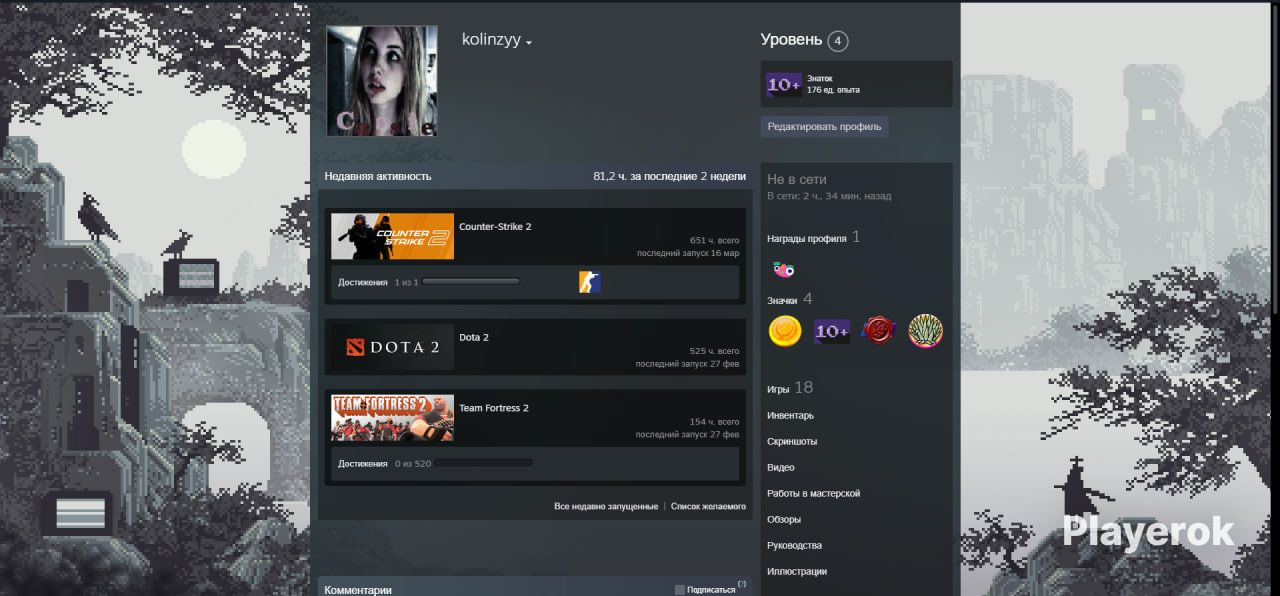Select the green spiky plant badge
This screenshot has width=1280, height=596.
click(925, 331)
